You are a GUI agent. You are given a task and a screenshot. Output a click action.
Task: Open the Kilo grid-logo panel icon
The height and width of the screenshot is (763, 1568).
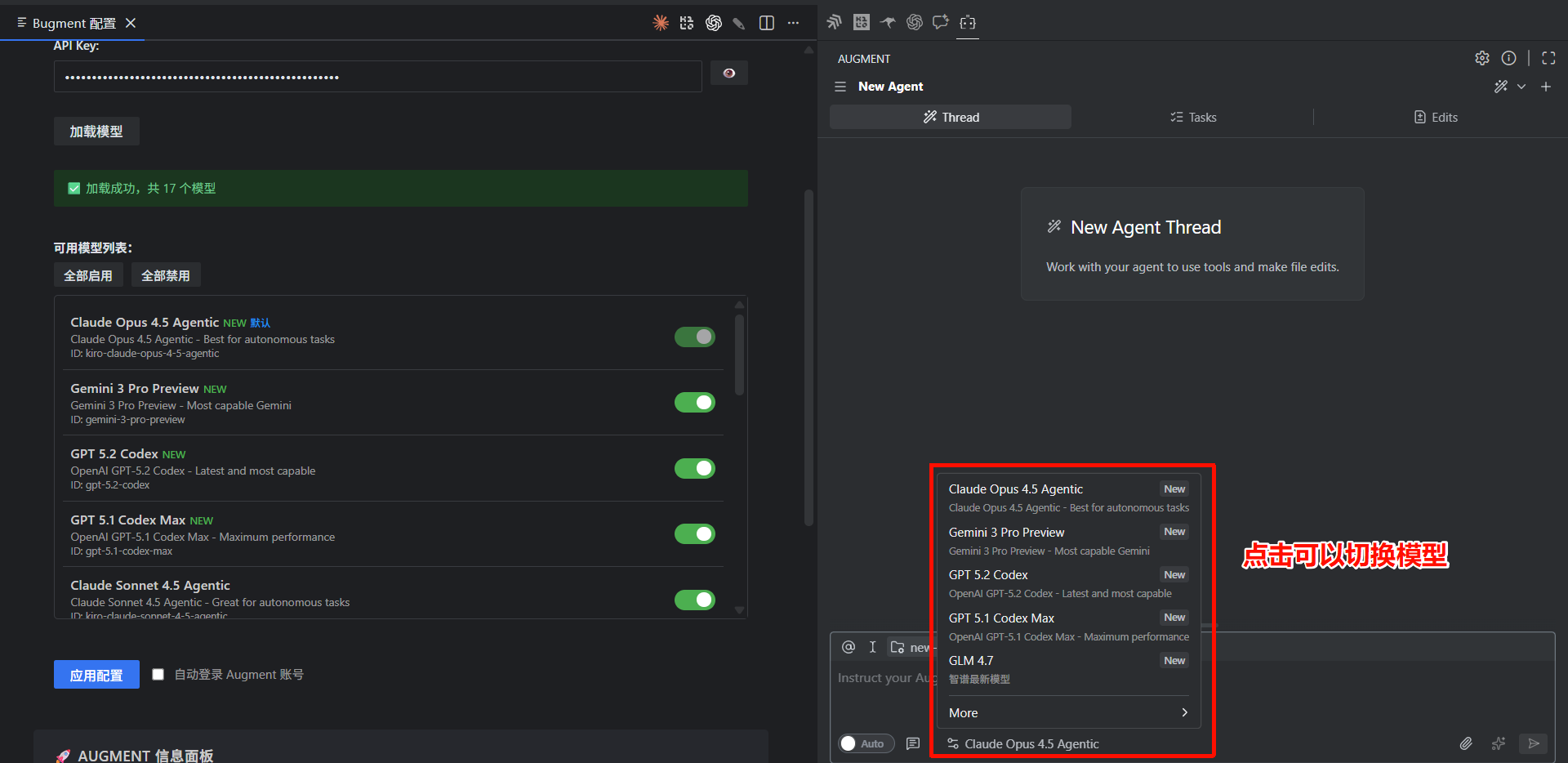862,22
